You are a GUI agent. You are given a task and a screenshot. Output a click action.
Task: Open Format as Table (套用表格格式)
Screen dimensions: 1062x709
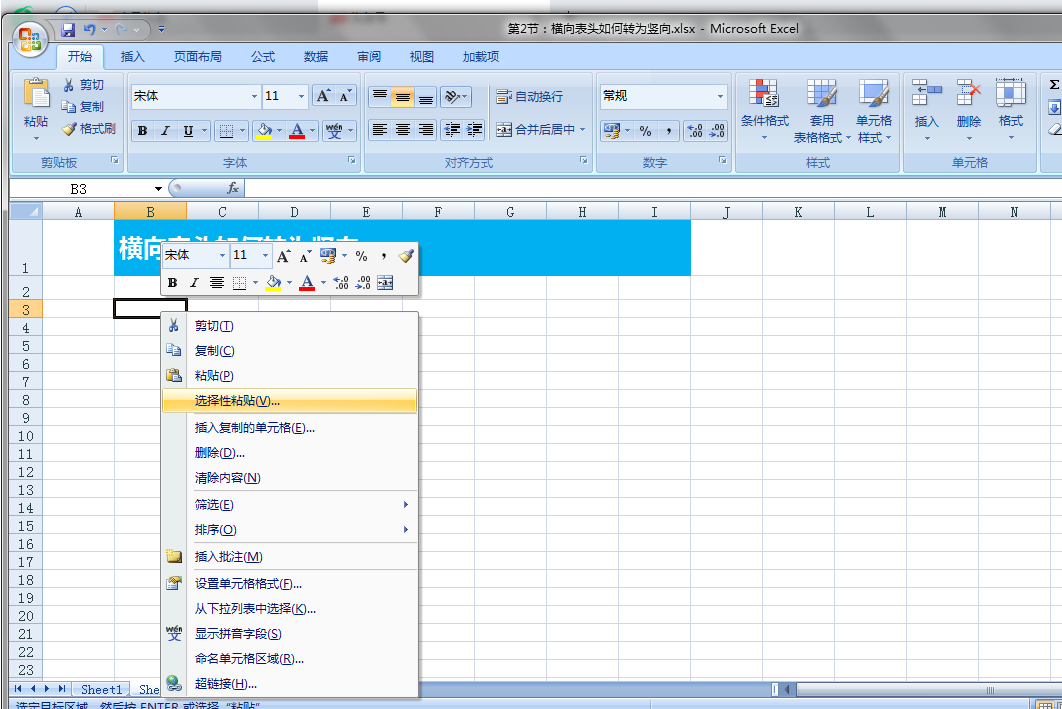pyautogui.click(x=822, y=110)
